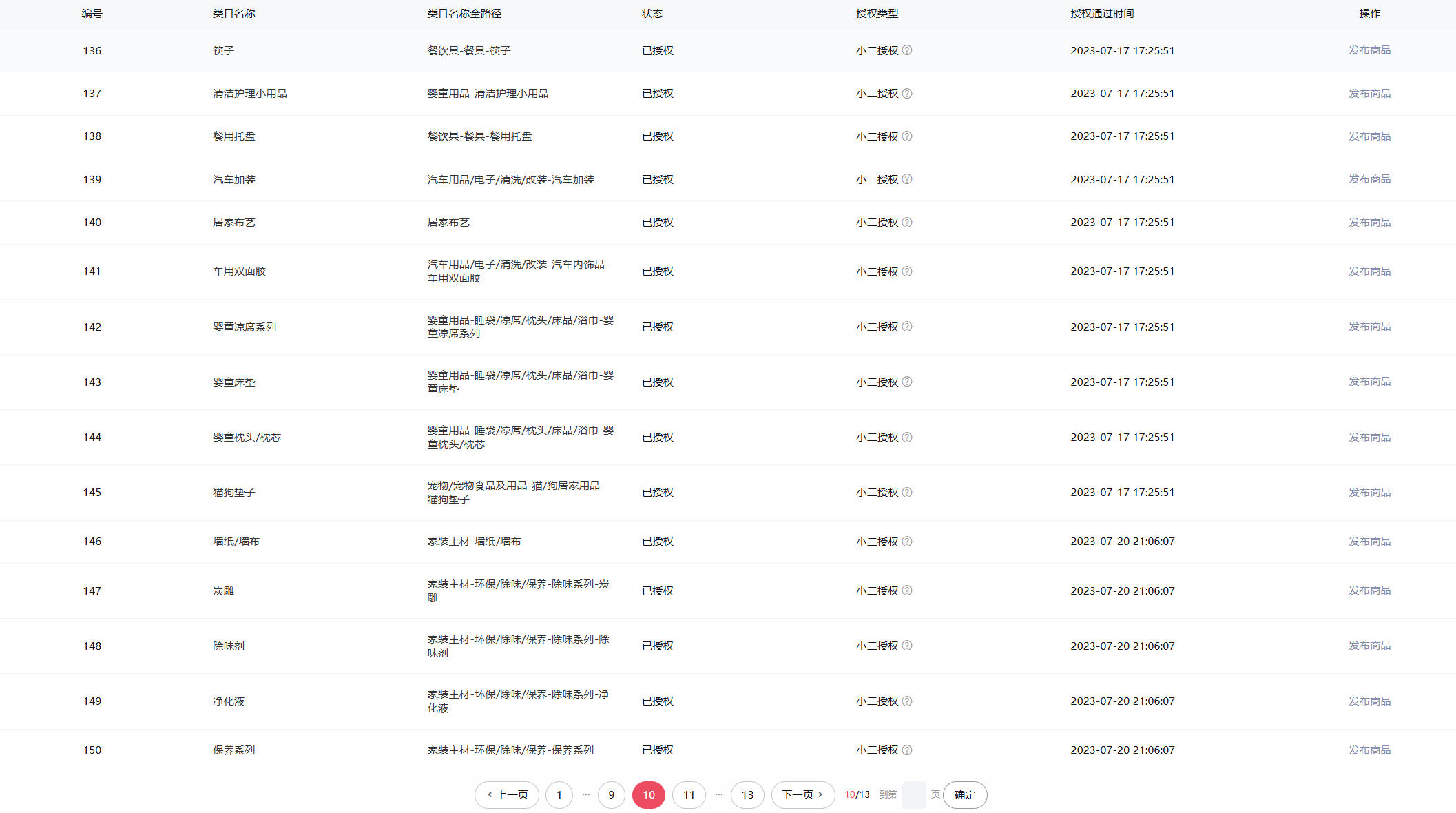
Task: Jump to last page 13
Action: 747,795
